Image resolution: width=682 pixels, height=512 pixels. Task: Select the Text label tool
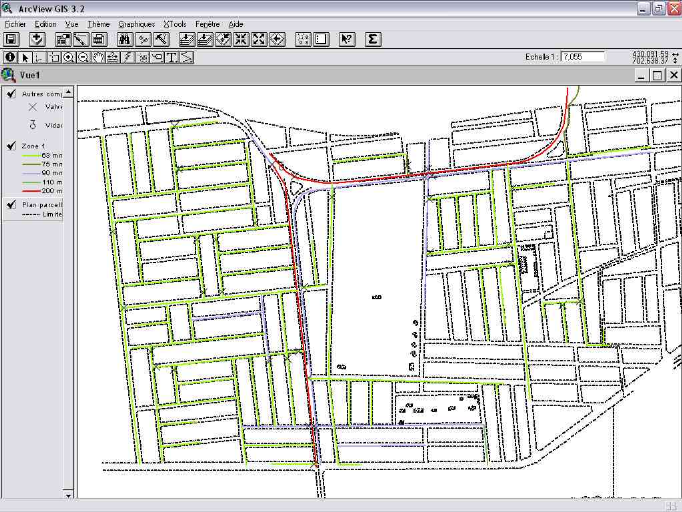click(172, 57)
